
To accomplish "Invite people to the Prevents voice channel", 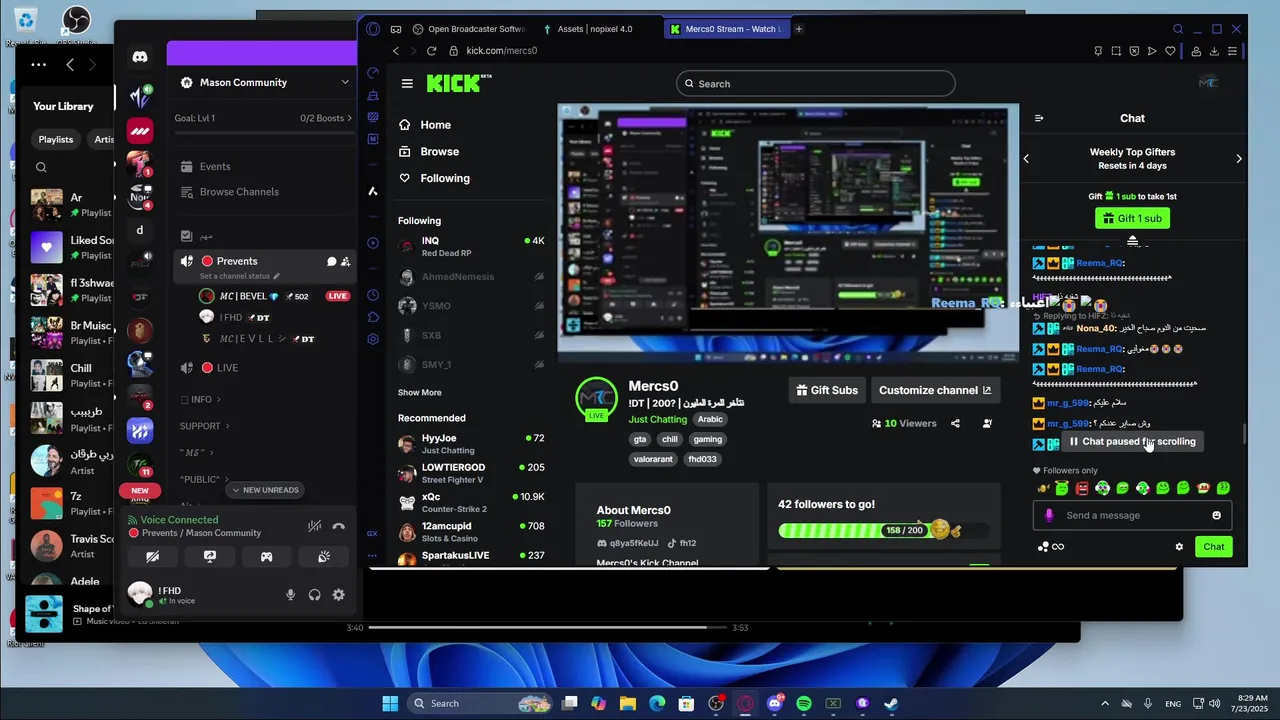I will 346,262.
